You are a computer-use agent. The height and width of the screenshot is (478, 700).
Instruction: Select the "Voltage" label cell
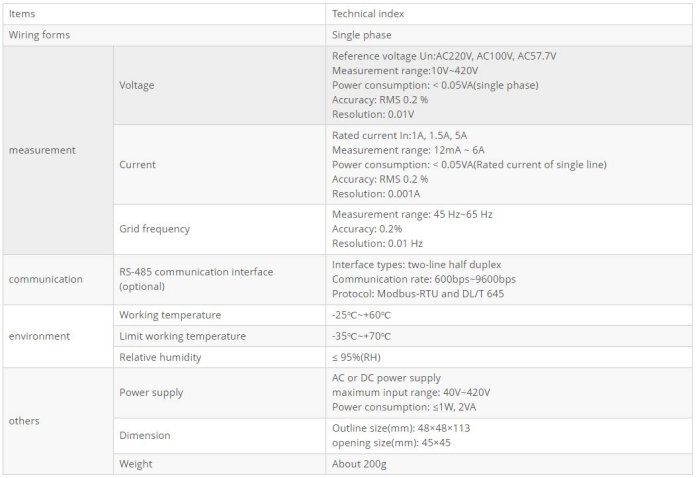click(137, 86)
